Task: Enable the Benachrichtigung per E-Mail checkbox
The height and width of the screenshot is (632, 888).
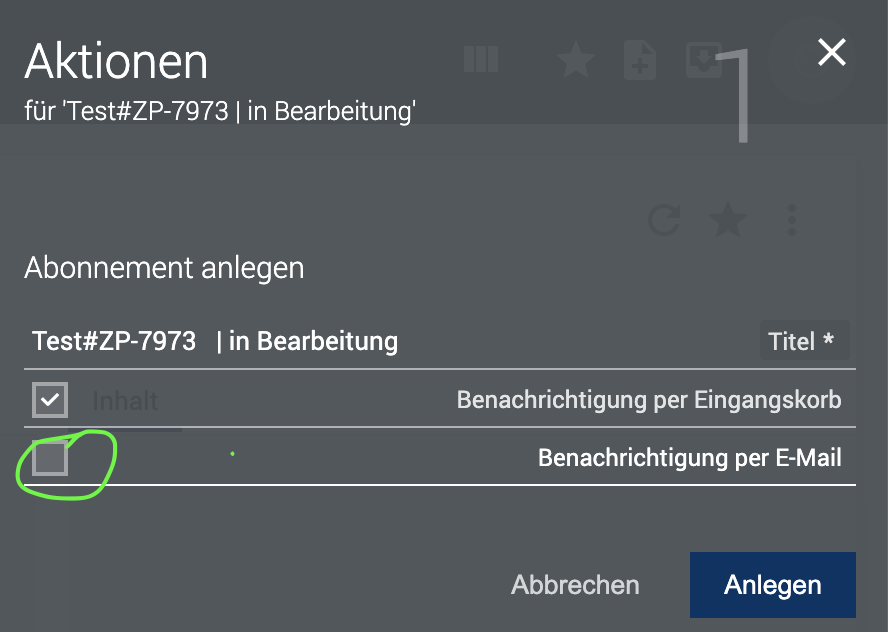Action: click(50, 458)
